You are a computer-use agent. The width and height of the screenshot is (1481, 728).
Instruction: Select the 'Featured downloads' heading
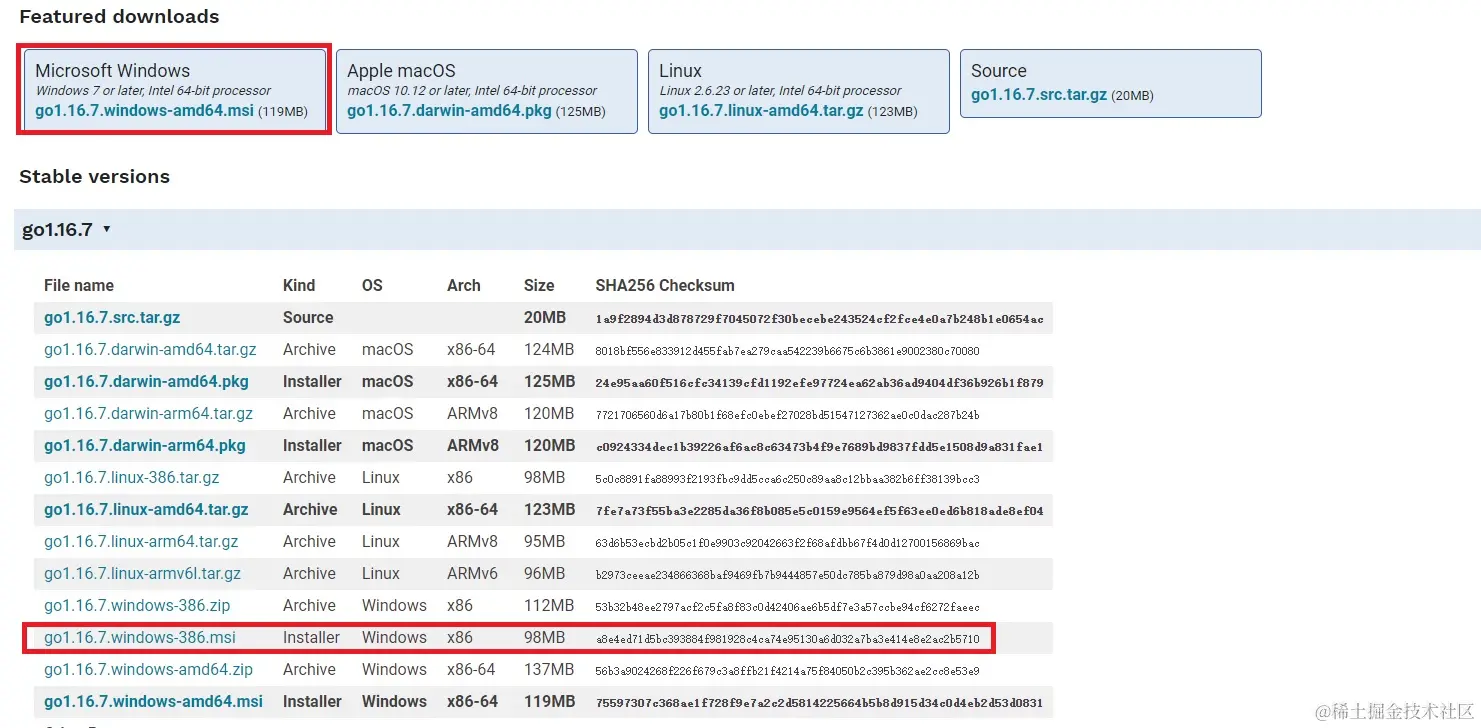tap(119, 16)
